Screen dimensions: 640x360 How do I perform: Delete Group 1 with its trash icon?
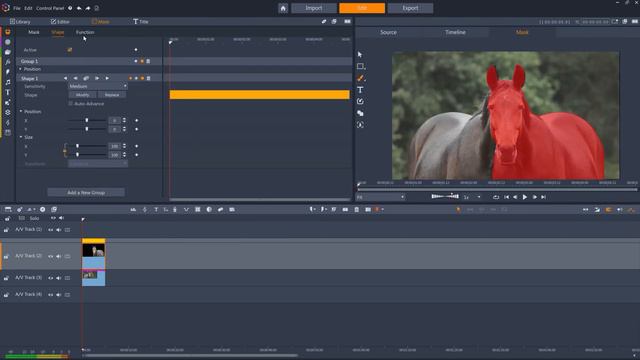[x=148, y=61]
